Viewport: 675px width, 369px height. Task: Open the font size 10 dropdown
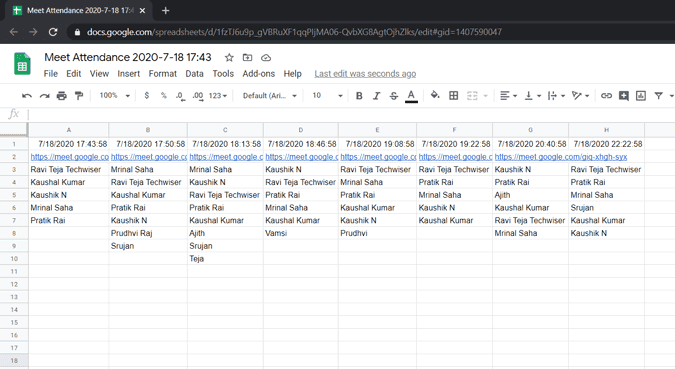coord(327,96)
